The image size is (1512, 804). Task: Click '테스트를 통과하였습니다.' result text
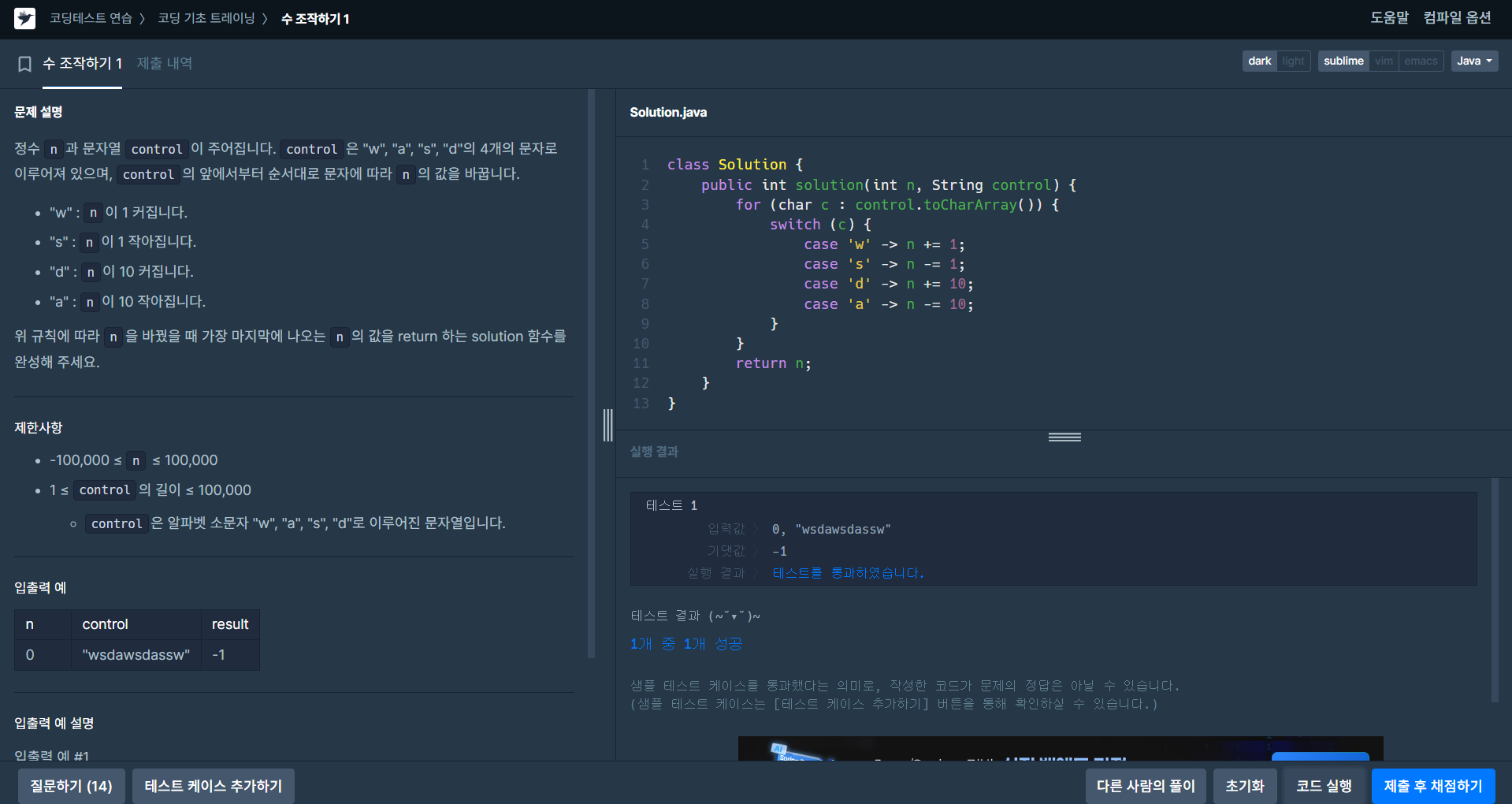(848, 573)
